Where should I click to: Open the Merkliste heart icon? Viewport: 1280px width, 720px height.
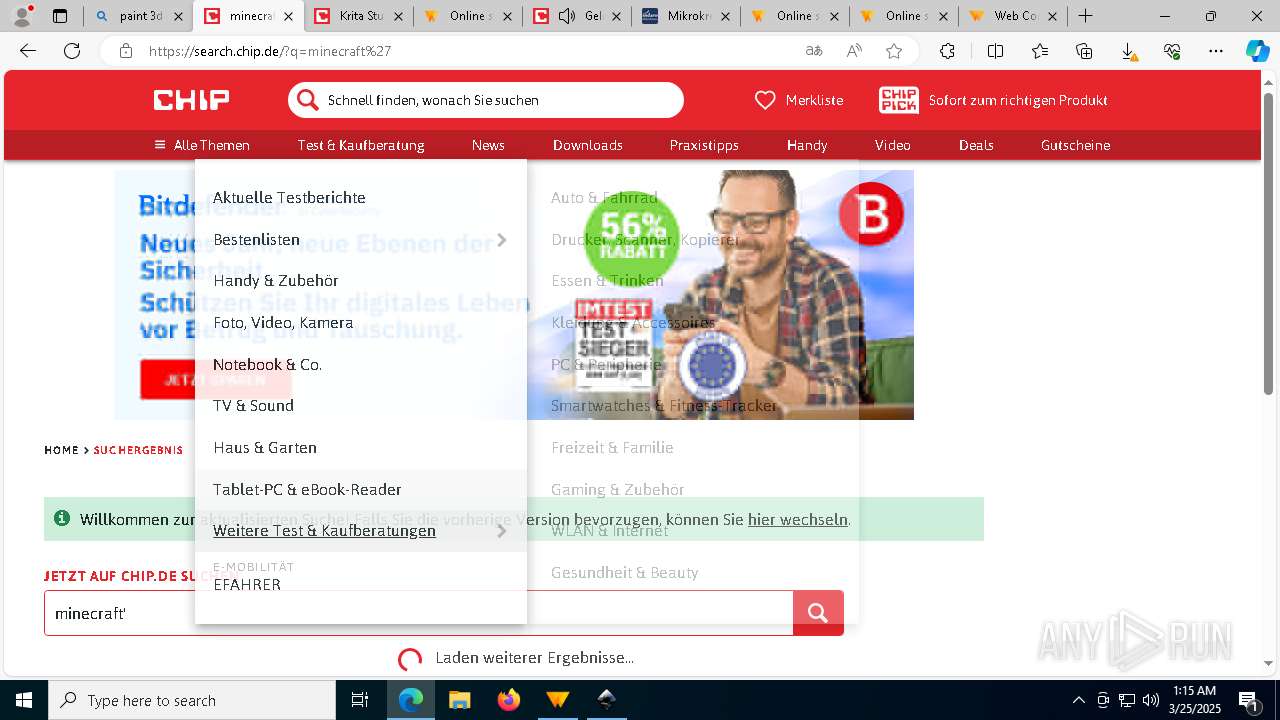[765, 100]
